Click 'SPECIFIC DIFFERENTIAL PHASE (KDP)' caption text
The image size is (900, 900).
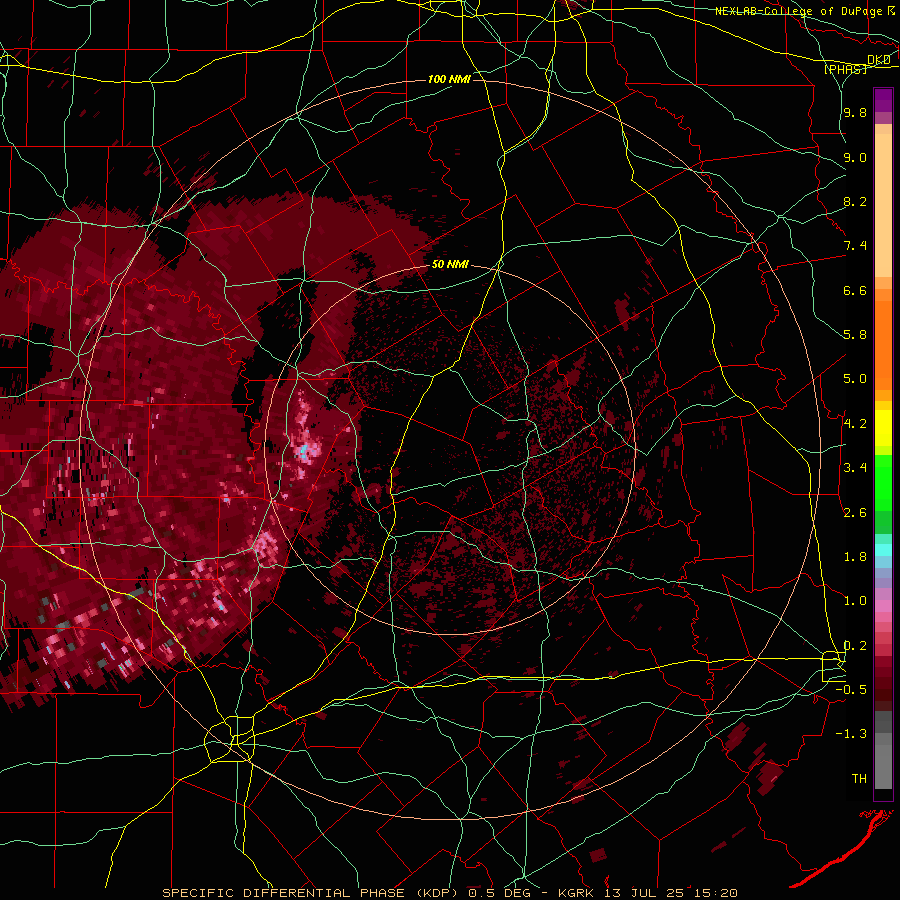tap(313, 893)
